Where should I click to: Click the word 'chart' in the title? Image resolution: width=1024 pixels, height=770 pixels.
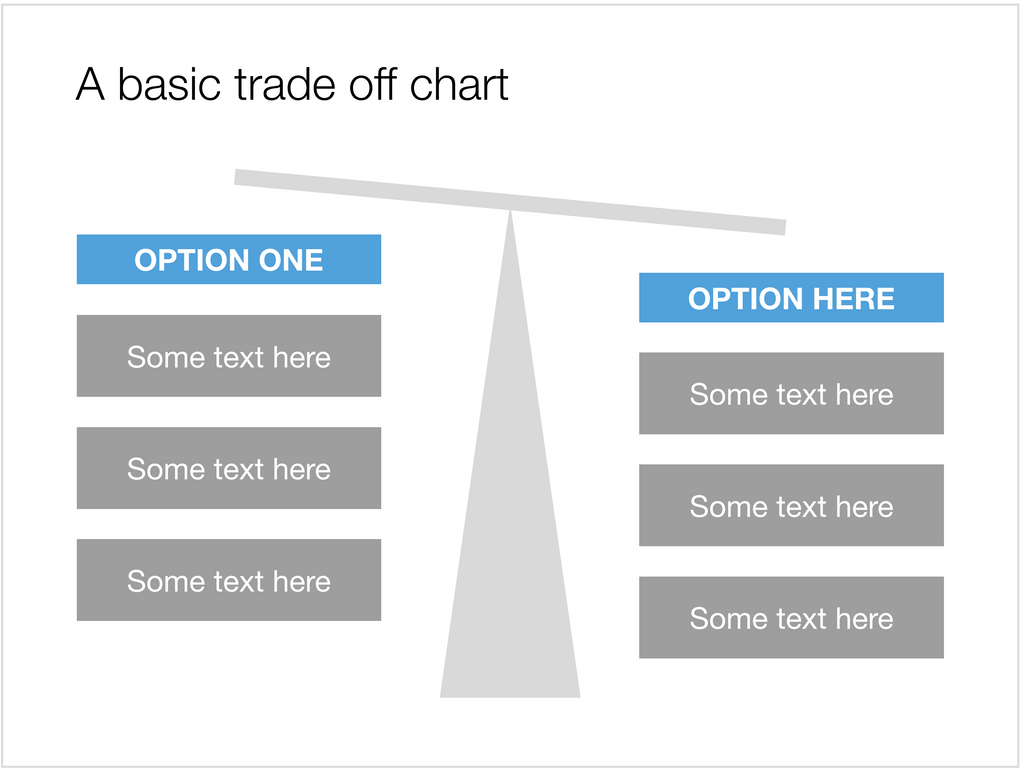[458, 85]
